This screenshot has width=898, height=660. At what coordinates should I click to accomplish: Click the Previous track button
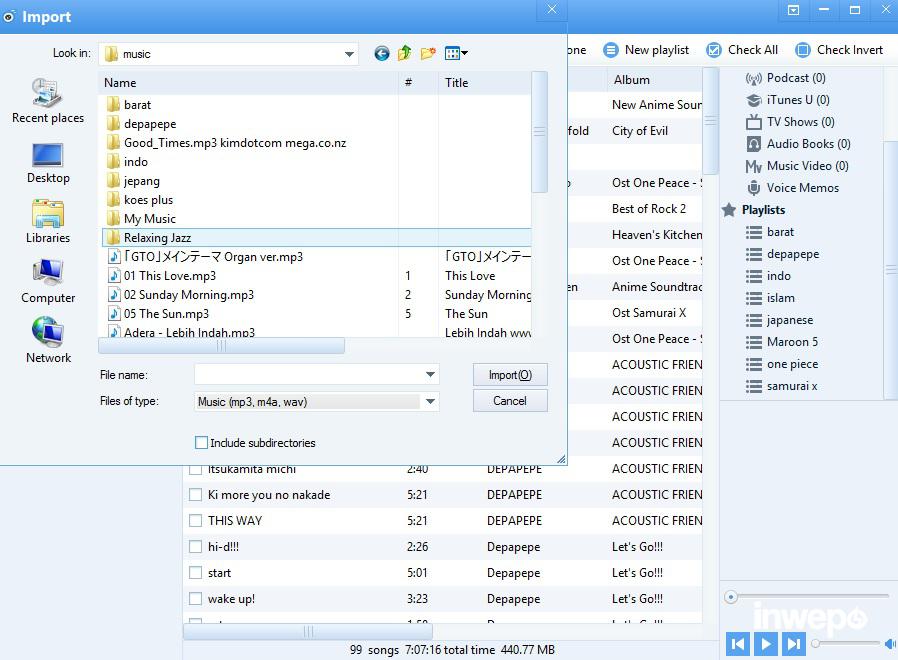(x=737, y=644)
